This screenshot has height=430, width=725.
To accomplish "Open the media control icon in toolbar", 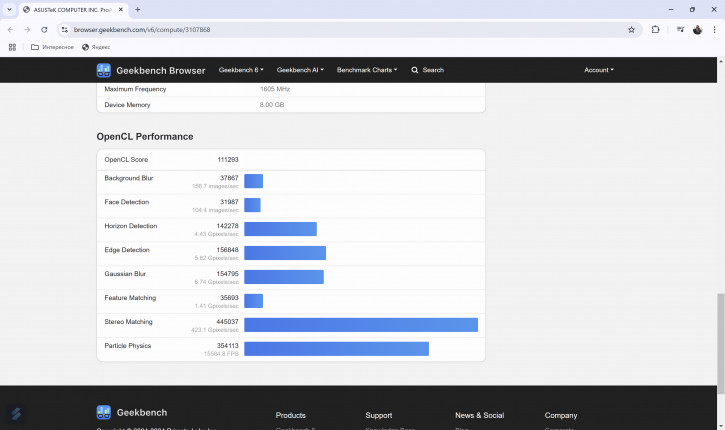I will click(x=680, y=30).
